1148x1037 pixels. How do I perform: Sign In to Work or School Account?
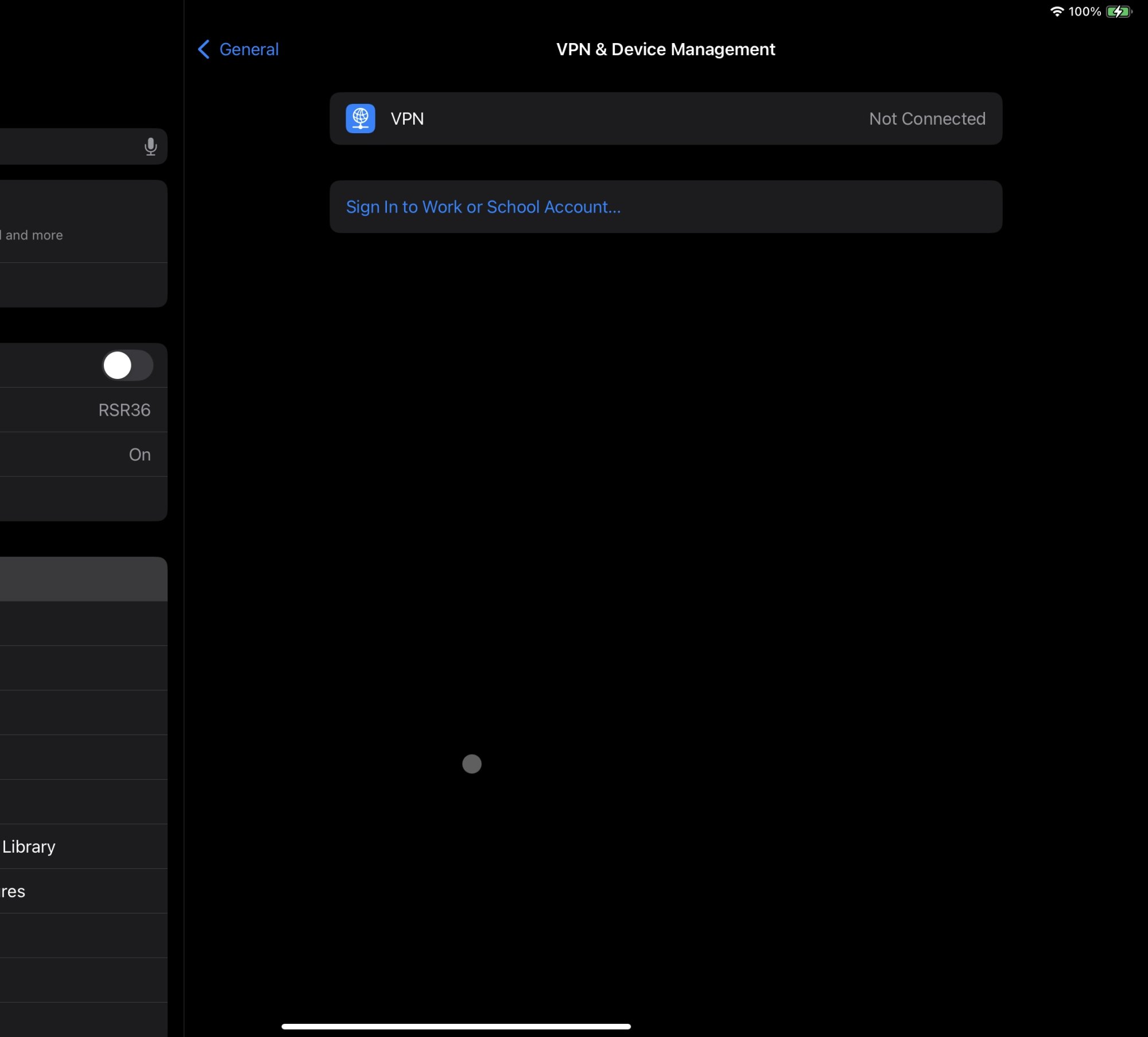click(x=483, y=207)
